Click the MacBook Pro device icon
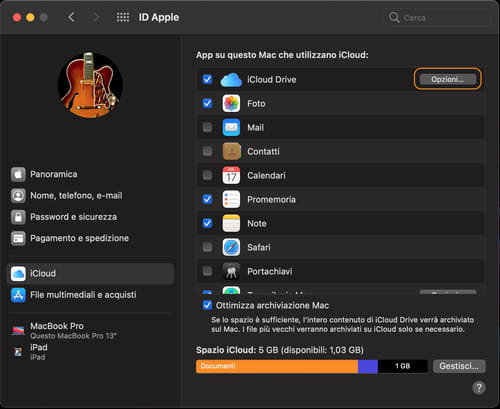 coord(18,330)
